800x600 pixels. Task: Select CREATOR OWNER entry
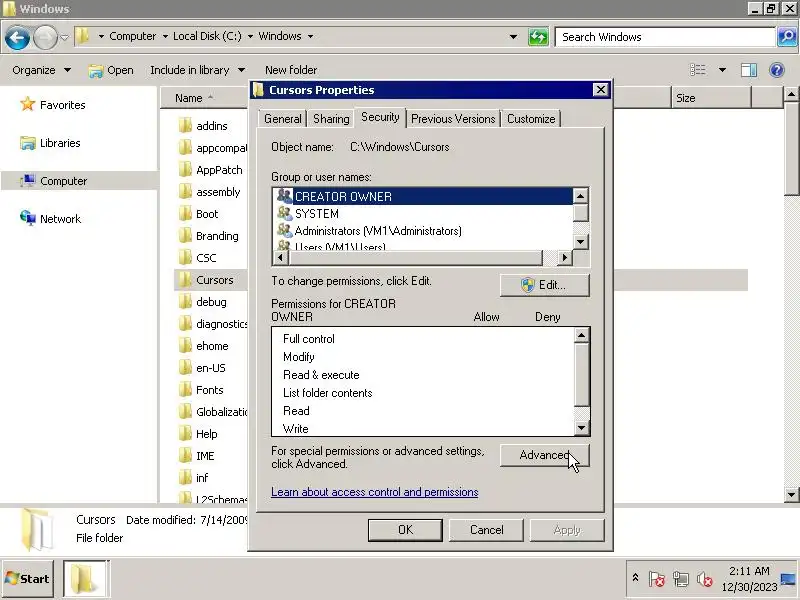coord(423,196)
